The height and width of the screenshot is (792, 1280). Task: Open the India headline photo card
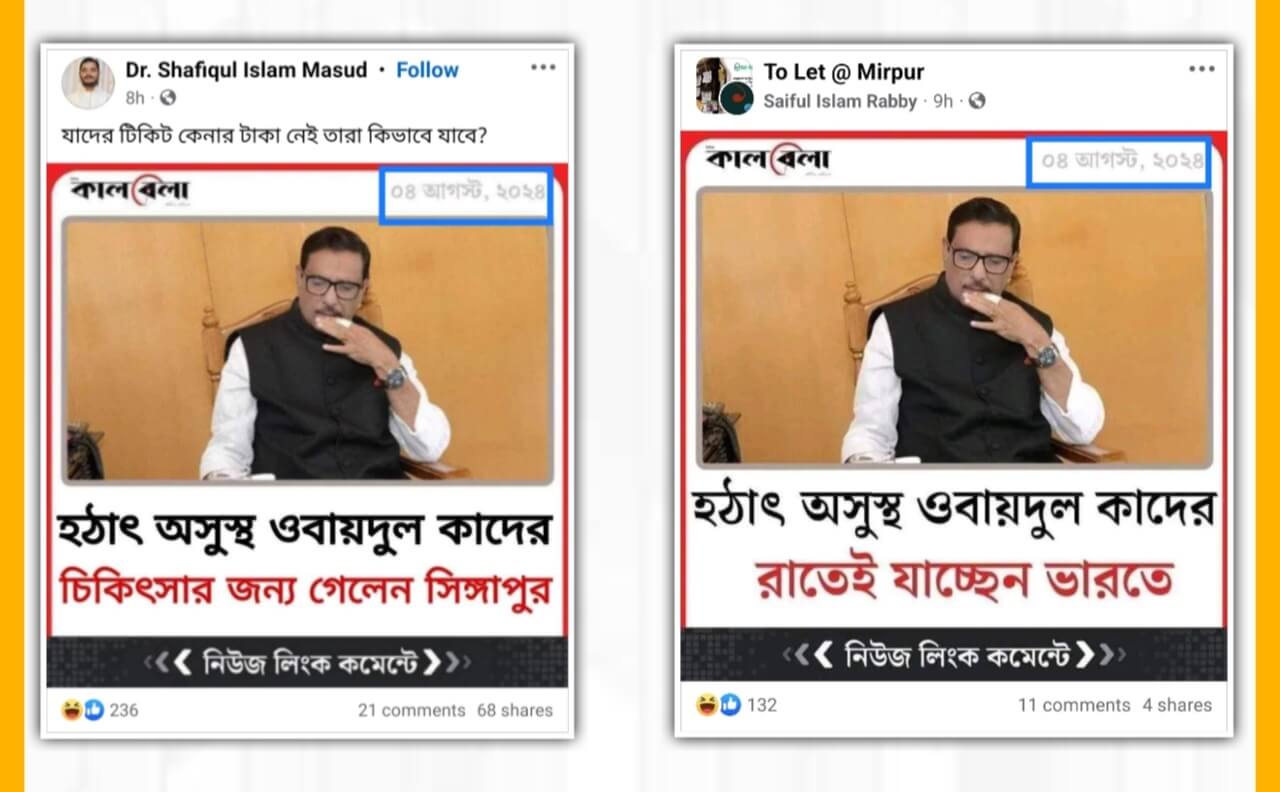953,406
